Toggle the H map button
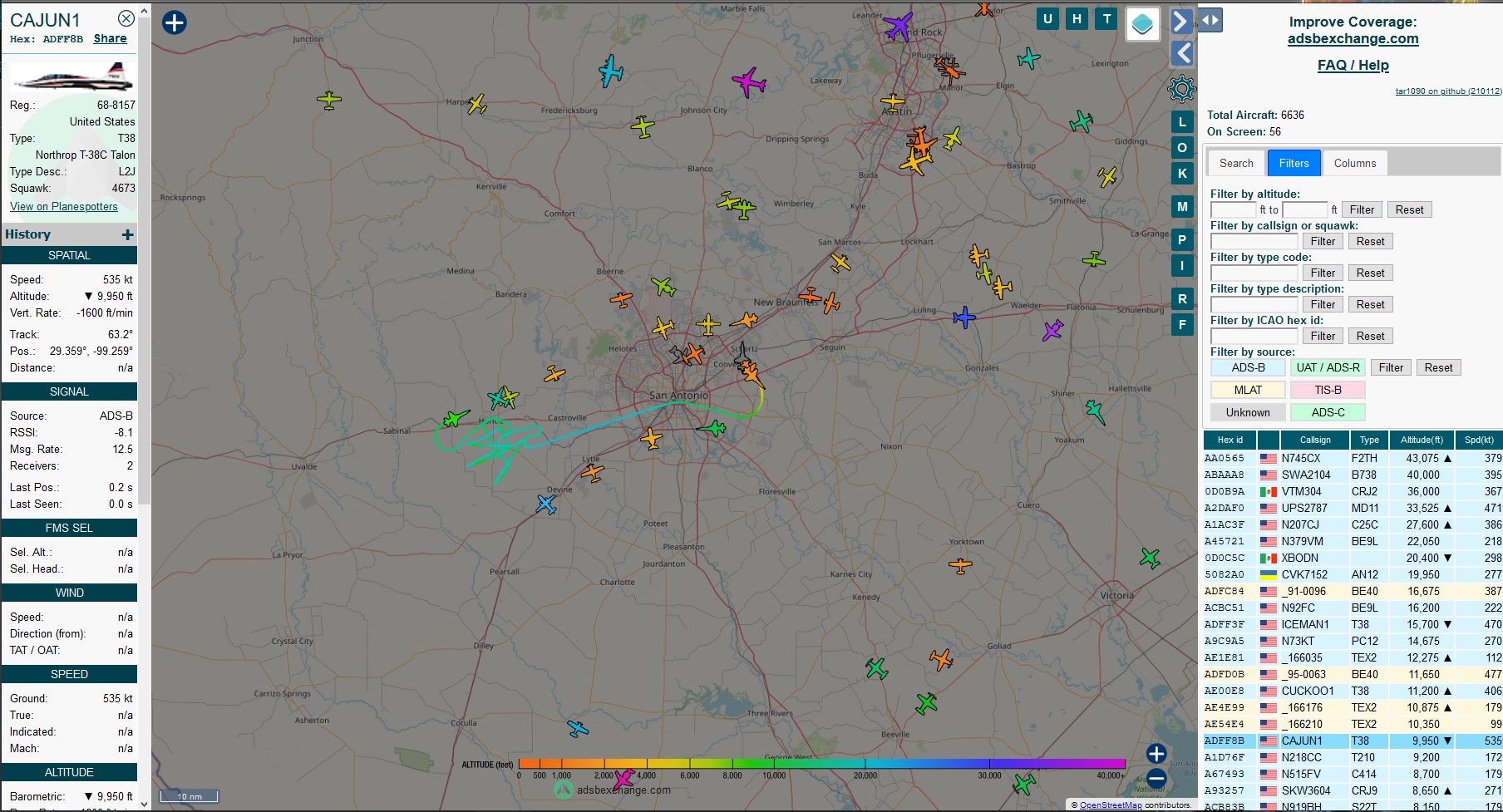1503x812 pixels. coord(1077,19)
